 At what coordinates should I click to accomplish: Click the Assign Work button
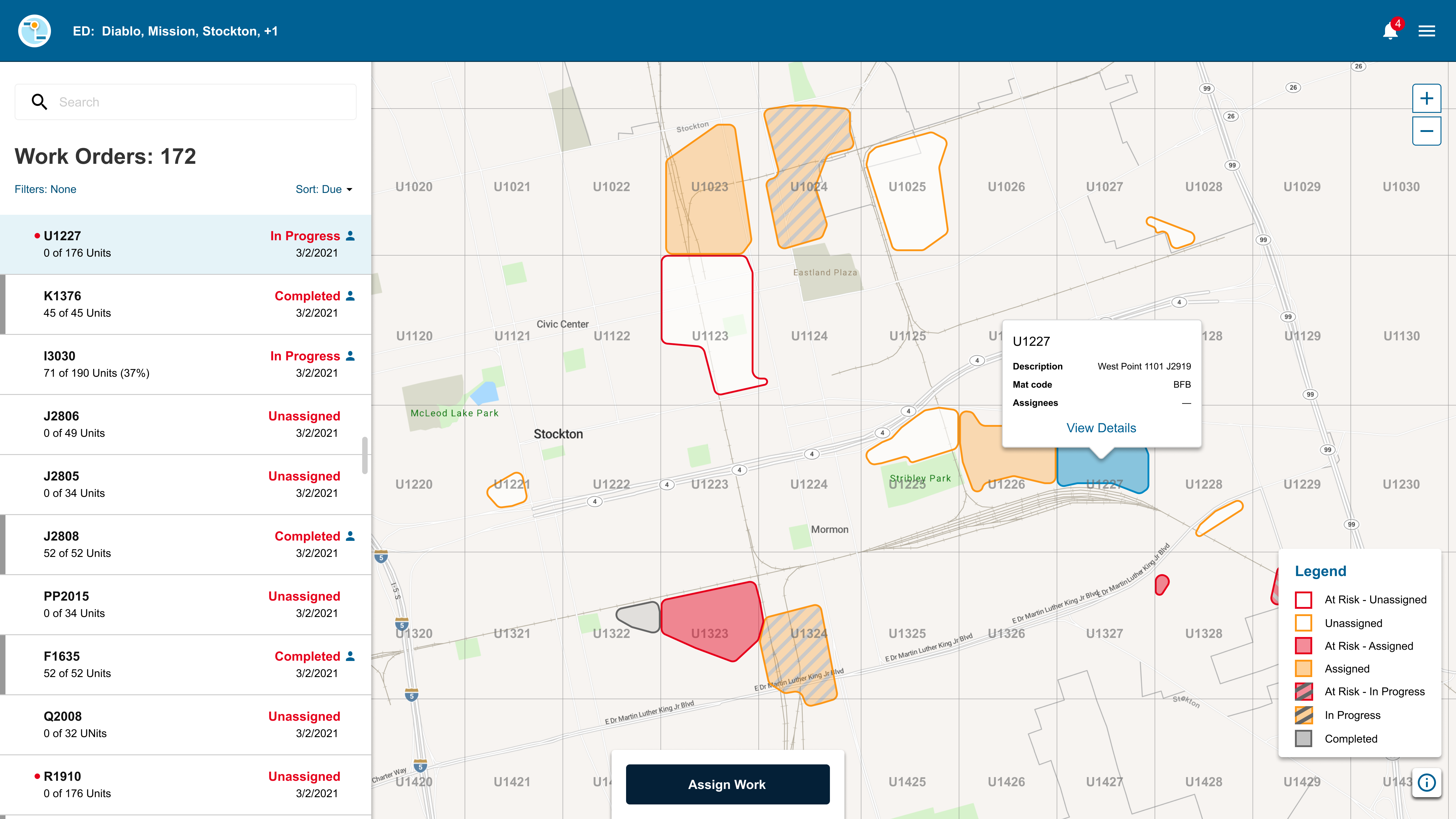[x=727, y=784]
